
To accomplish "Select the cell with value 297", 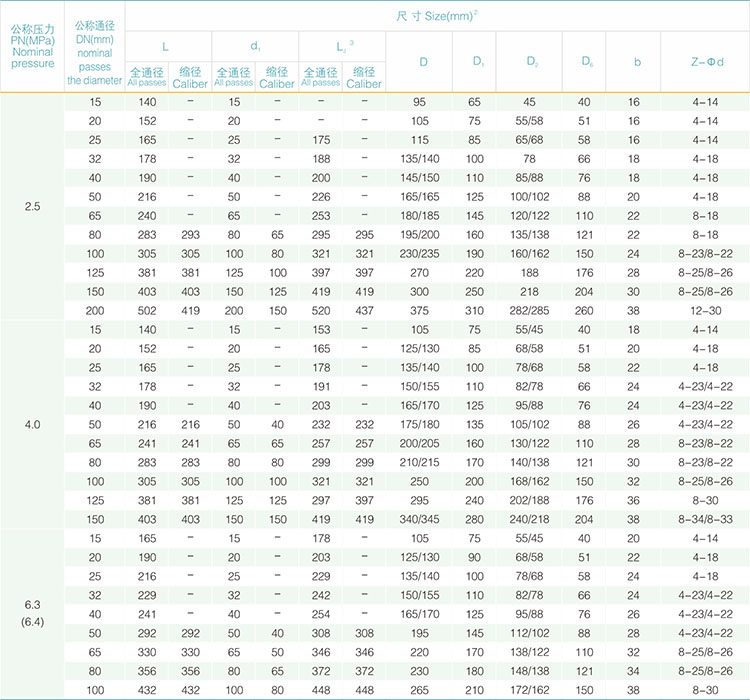I will pos(321,500).
